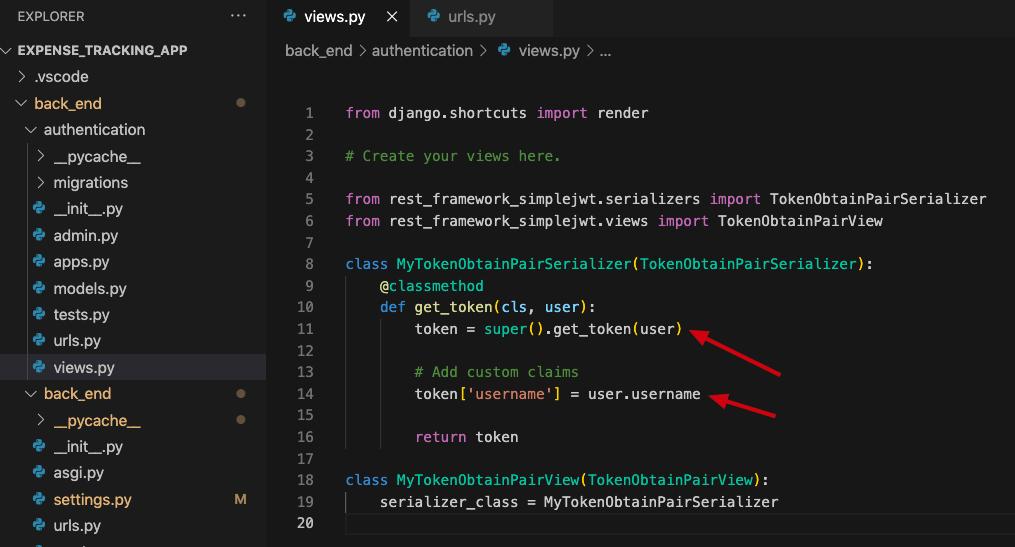
Task: Select the views.py tab
Action: (x=335, y=17)
